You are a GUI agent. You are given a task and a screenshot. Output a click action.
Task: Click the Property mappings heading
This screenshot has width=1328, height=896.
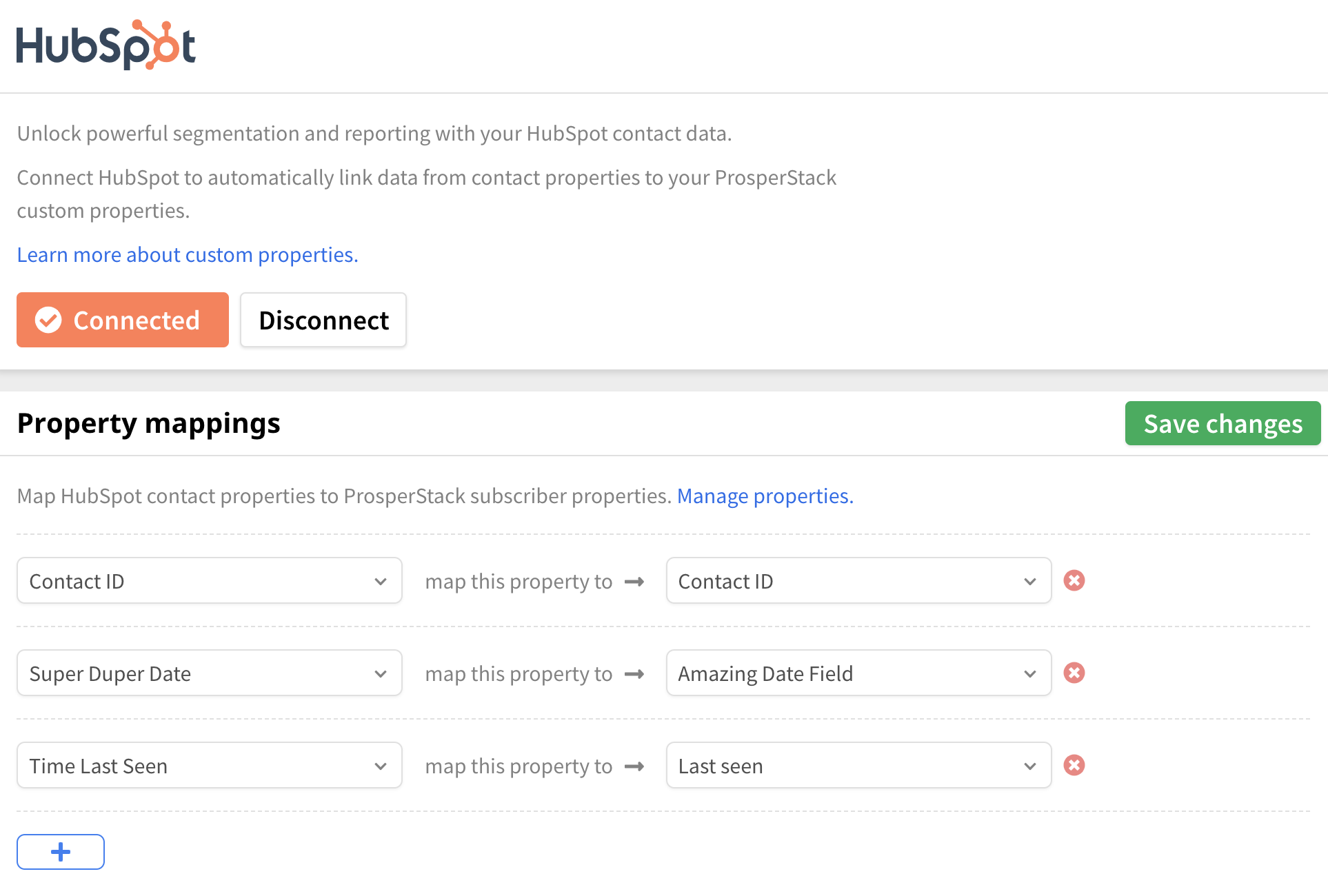(148, 423)
